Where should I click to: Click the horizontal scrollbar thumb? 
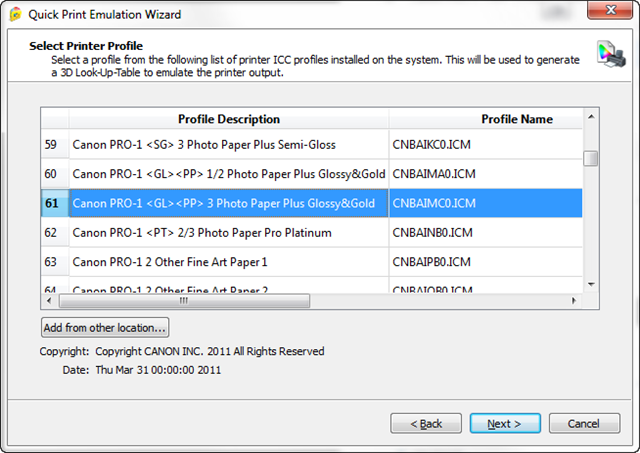click(184, 301)
